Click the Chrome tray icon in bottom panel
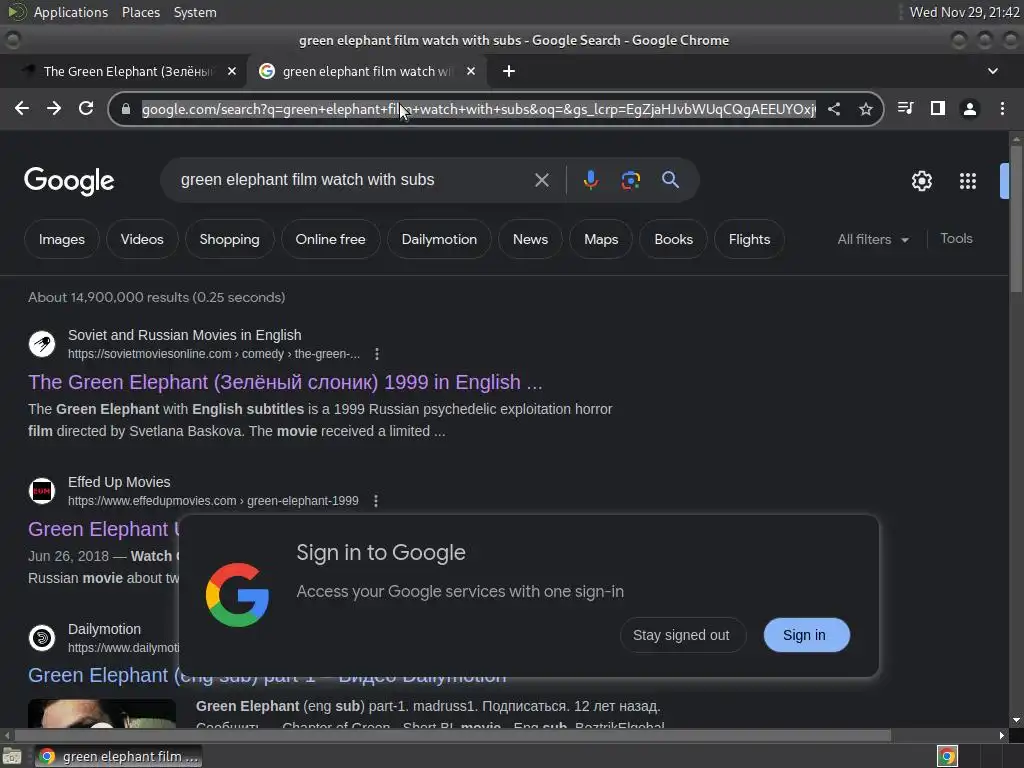 947,756
